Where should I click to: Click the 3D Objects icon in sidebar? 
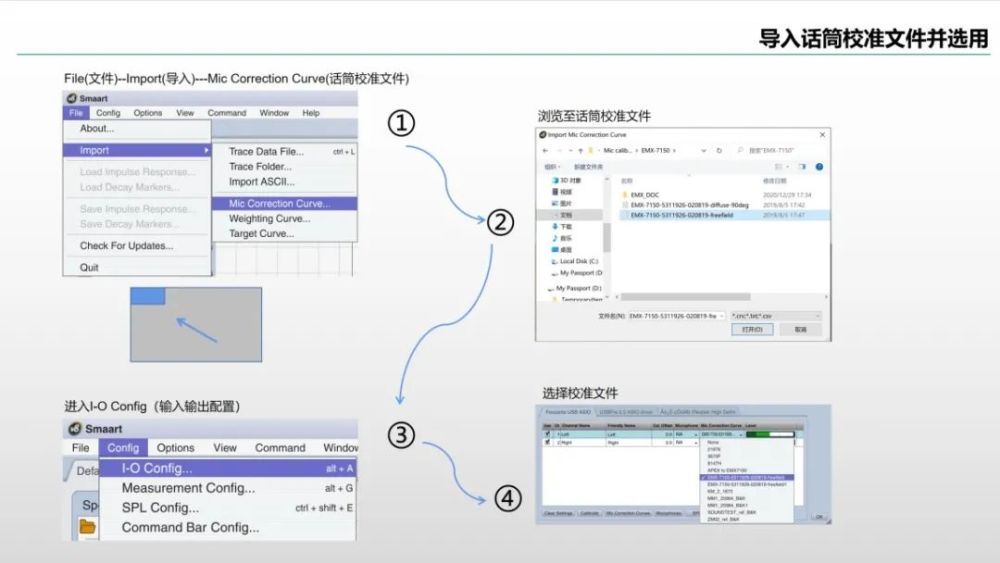tap(555, 180)
